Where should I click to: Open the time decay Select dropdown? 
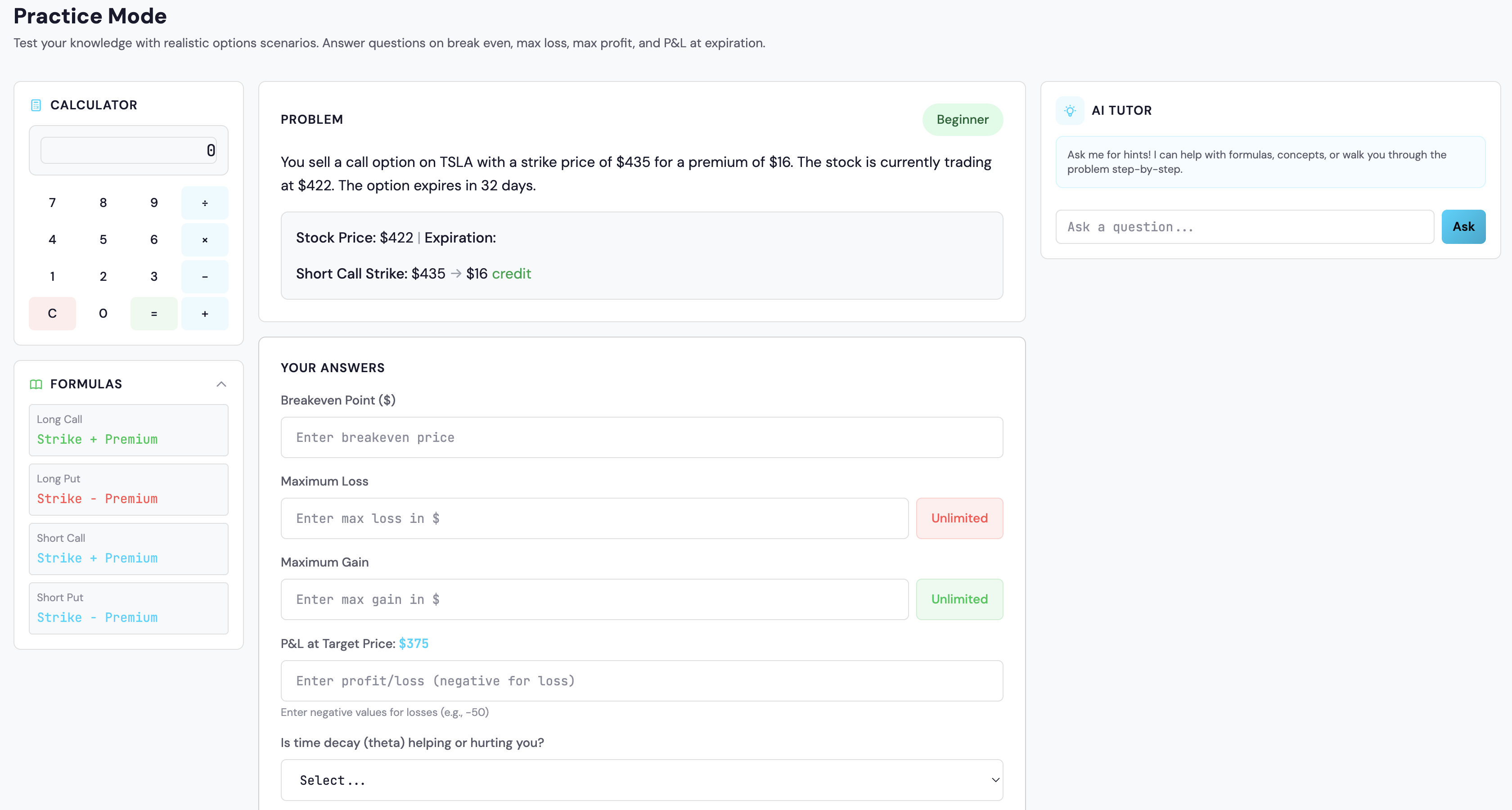coord(641,780)
